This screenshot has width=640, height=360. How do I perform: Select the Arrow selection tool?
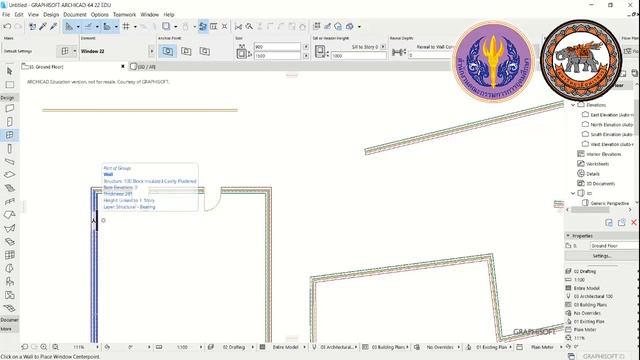[9, 71]
